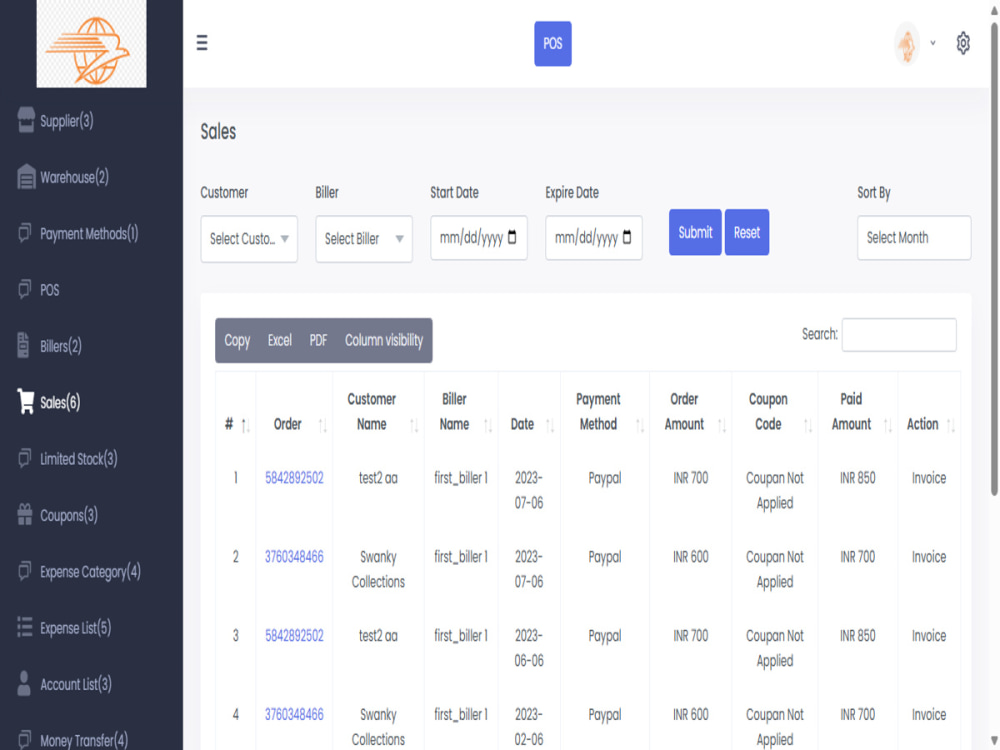Sort by the Action column arrows
1000x750 pixels.
click(x=950, y=426)
